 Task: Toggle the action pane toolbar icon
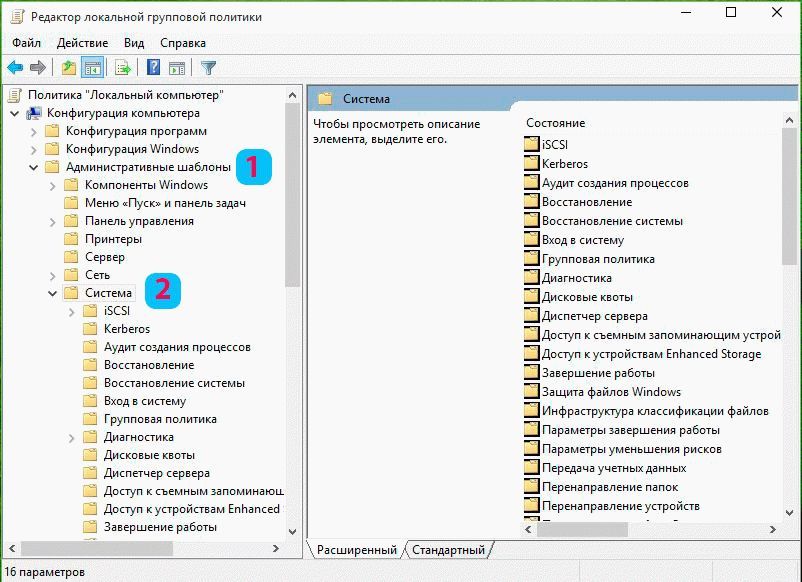[x=177, y=68]
